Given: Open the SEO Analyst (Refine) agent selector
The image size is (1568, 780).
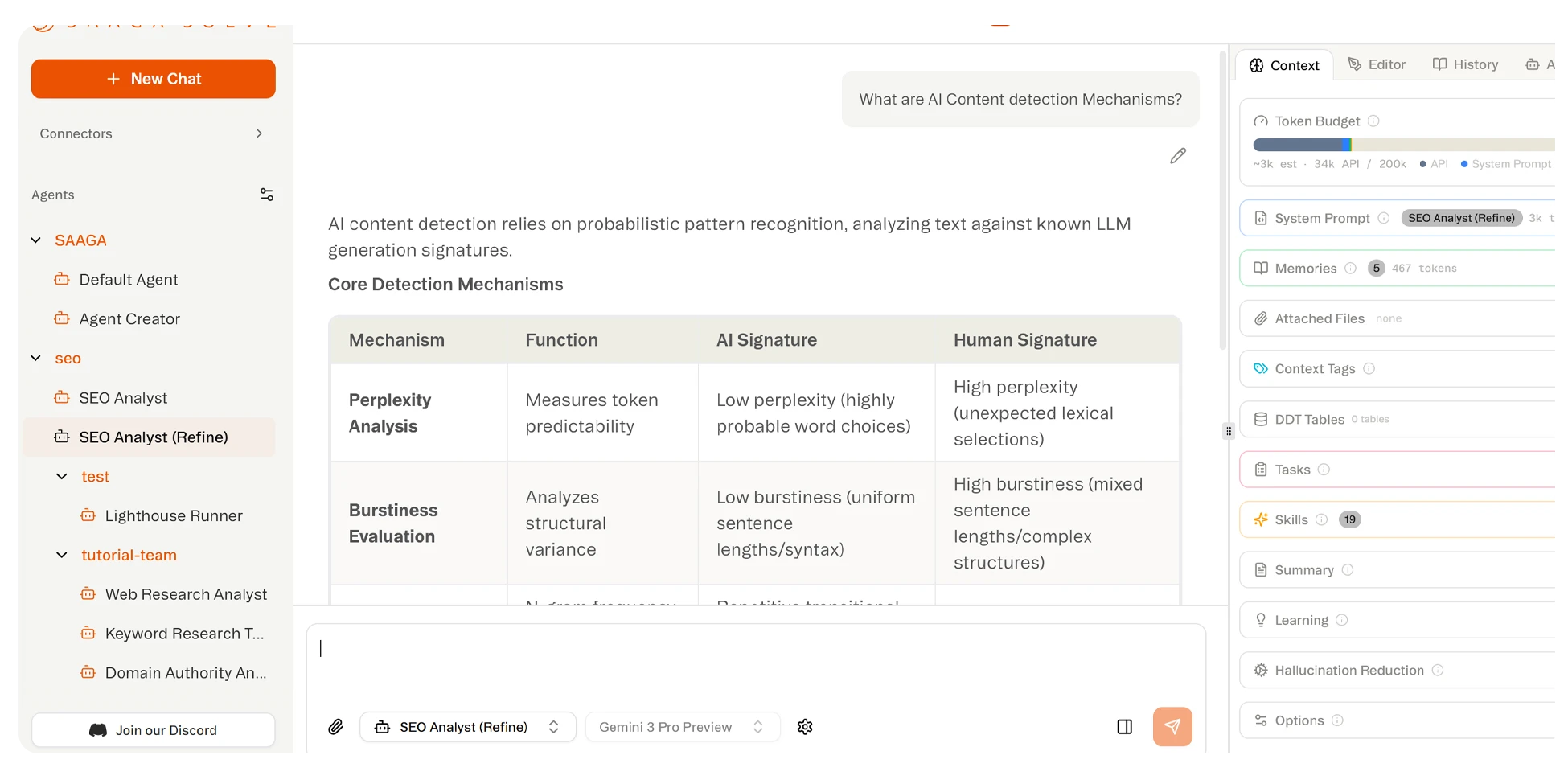Looking at the screenshot, I should coord(467,727).
